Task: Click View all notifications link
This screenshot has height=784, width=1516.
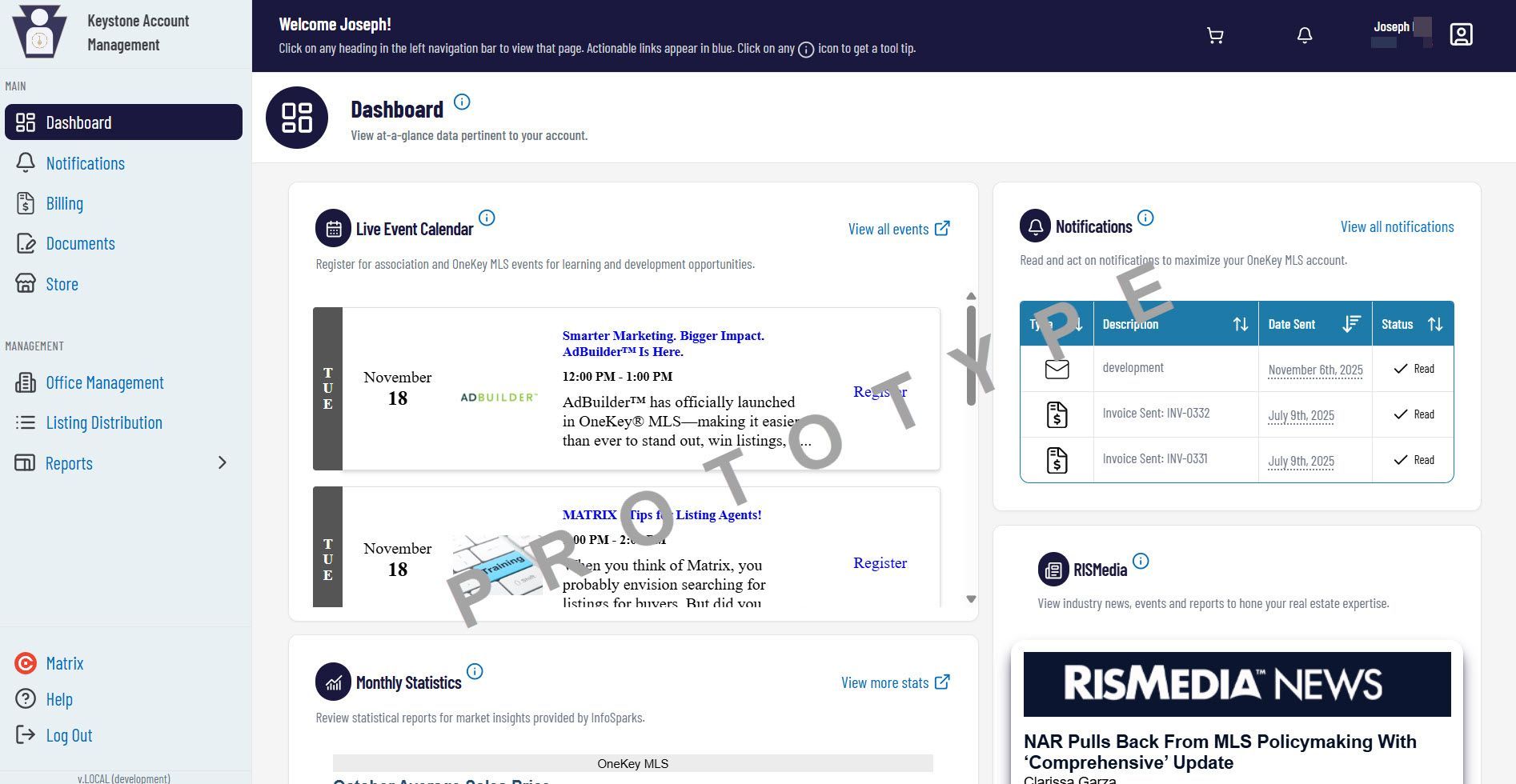Action: pyautogui.click(x=1397, y=227)
